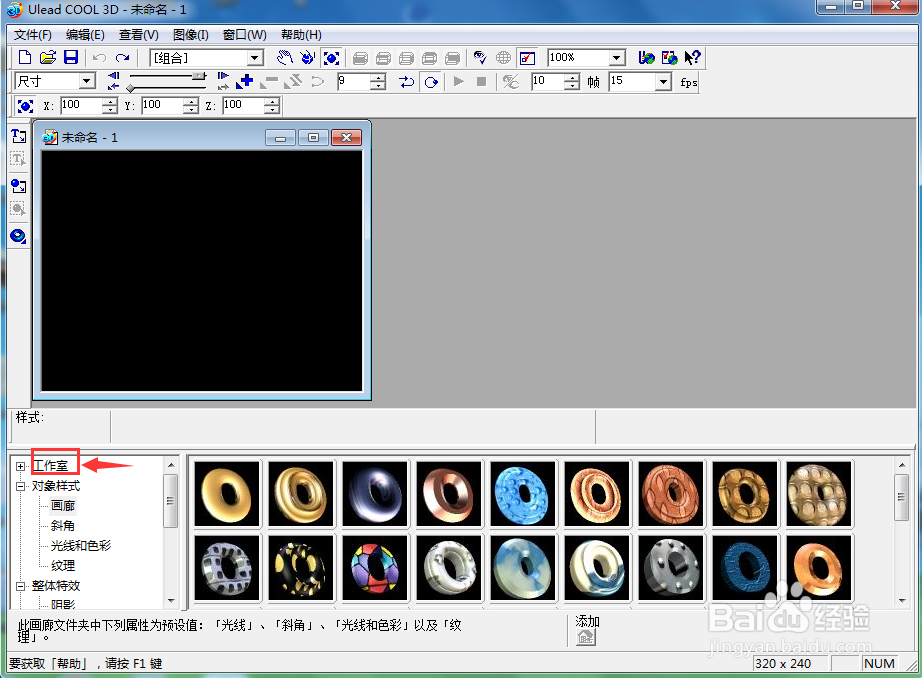Viewport: 922px width, 678px height.
Task: Click the gallery vertical scrollbar down arrow
Action: [901, 600]
